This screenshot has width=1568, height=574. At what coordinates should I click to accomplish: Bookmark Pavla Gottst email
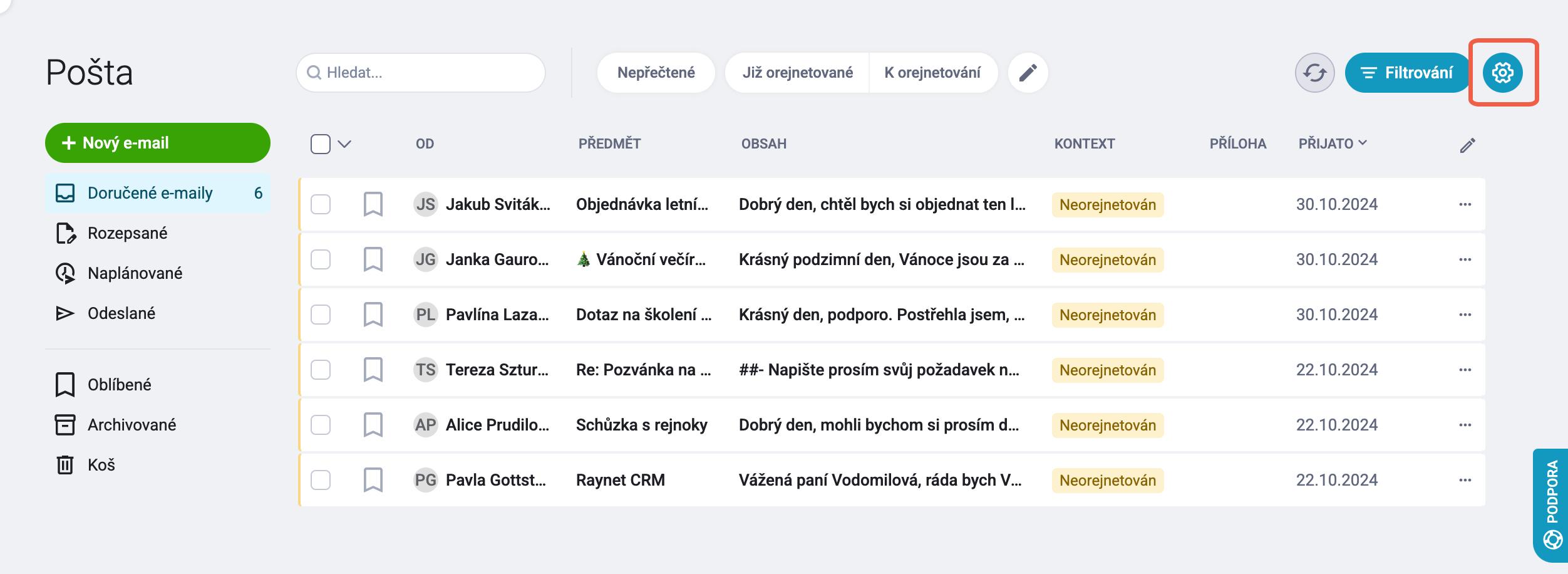click(x=373, y=480)
